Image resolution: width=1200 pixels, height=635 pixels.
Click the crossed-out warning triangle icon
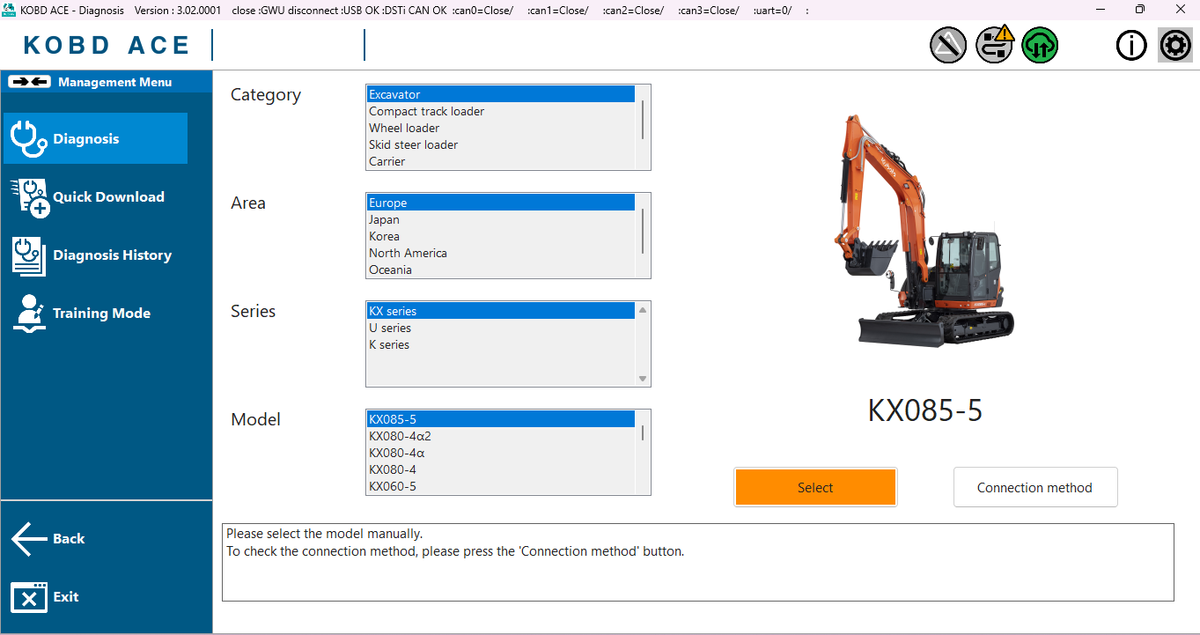click(947, 45)
